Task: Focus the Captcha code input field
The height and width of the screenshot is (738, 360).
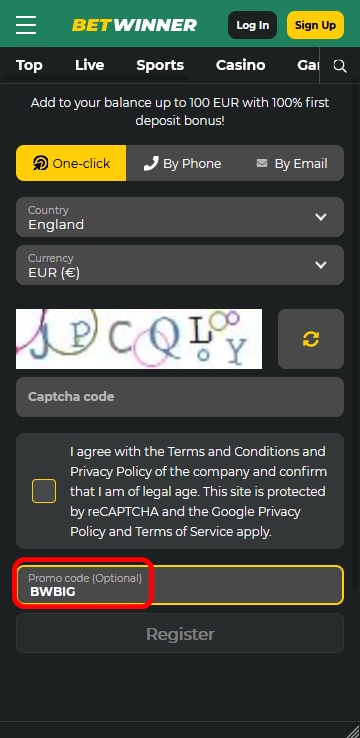Action: click(x=180, y=397)
